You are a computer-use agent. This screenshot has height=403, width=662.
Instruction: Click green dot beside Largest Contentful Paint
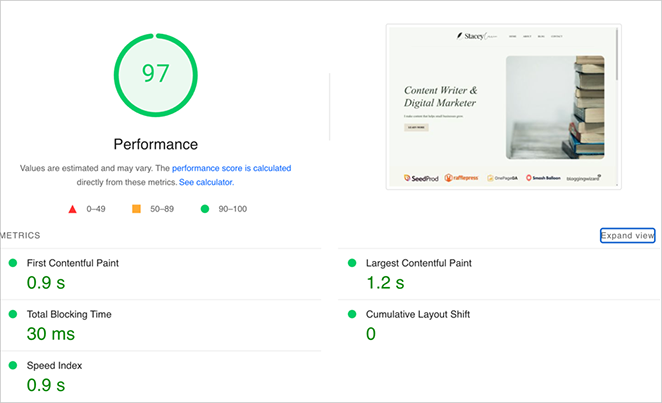click(x=352, y=263)
